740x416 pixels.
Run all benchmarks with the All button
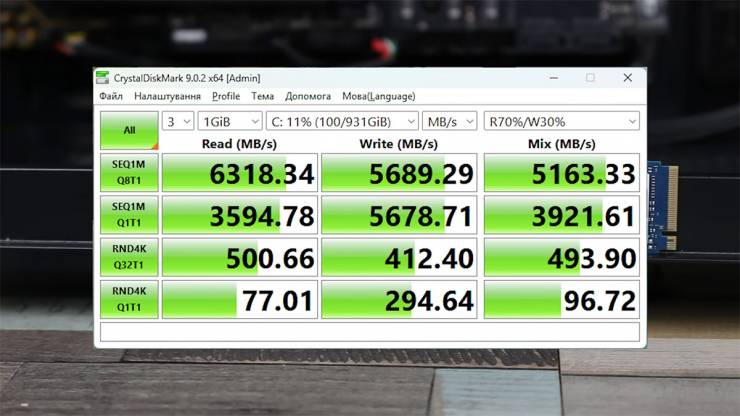point(129,130)
